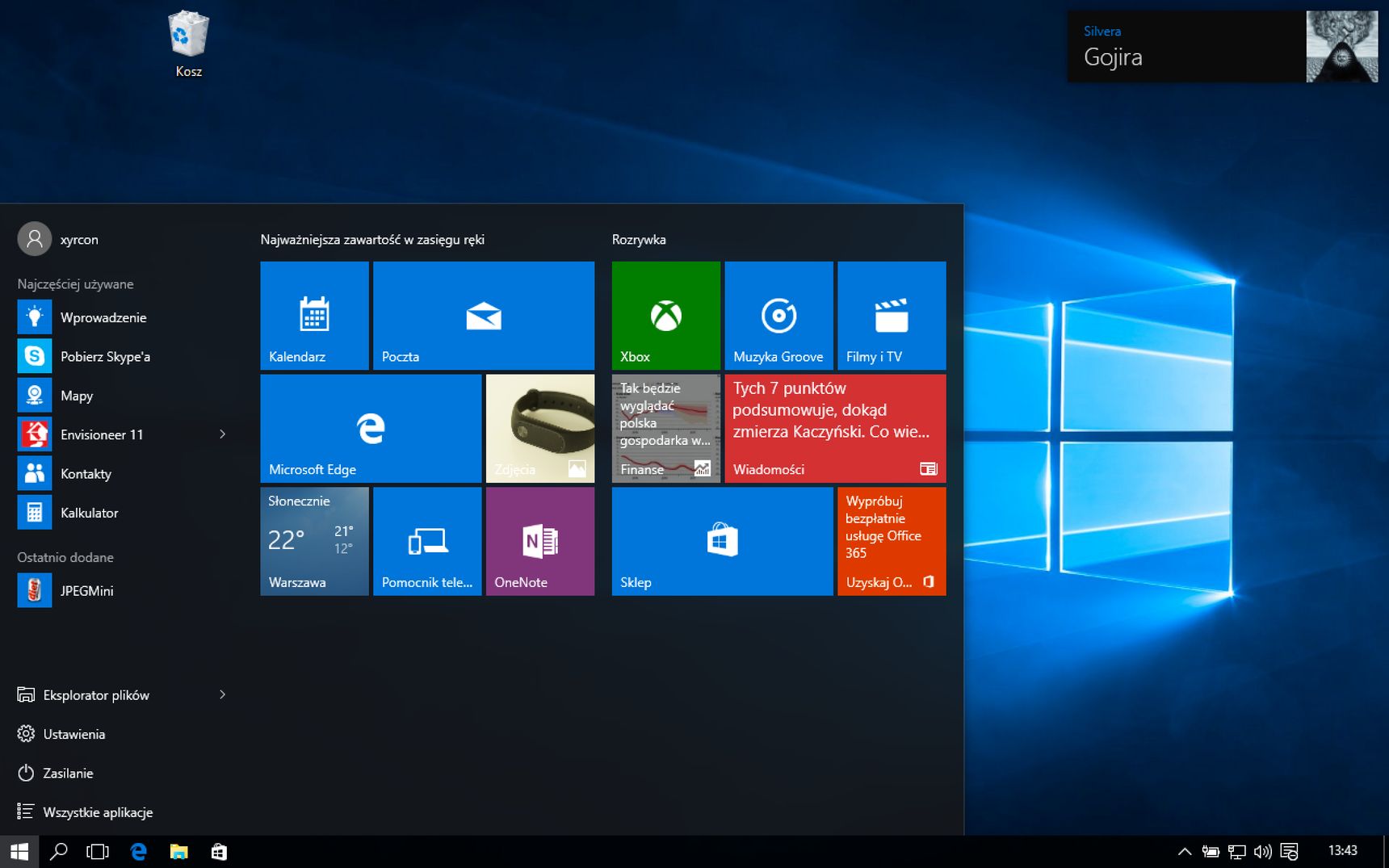The width and height of the screenshot is (1389, 868).
Task: Launch recently added JPEGMini
Action: click(121, 591)
